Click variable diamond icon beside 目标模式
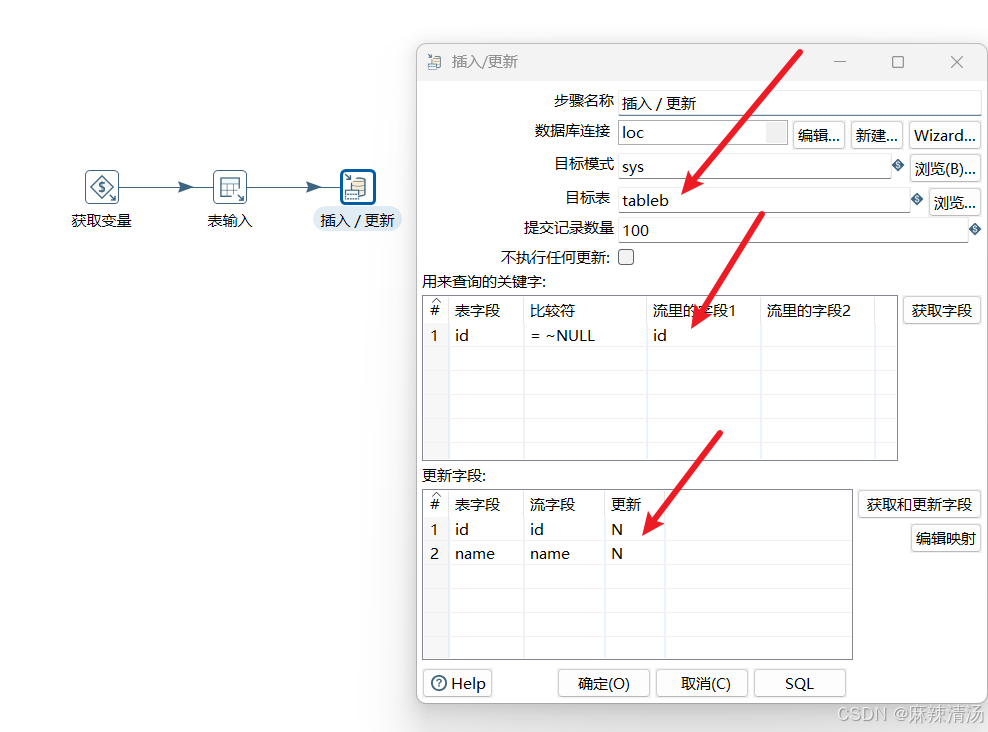This screenshot has width=988, height=732. point(898,165)
